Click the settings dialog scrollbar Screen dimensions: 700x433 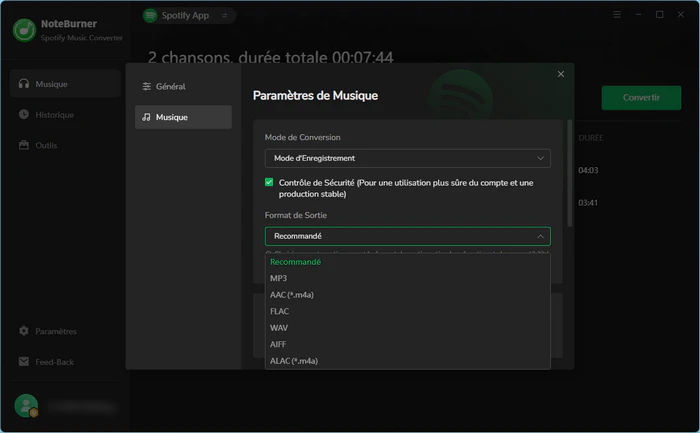pos(570,173)
